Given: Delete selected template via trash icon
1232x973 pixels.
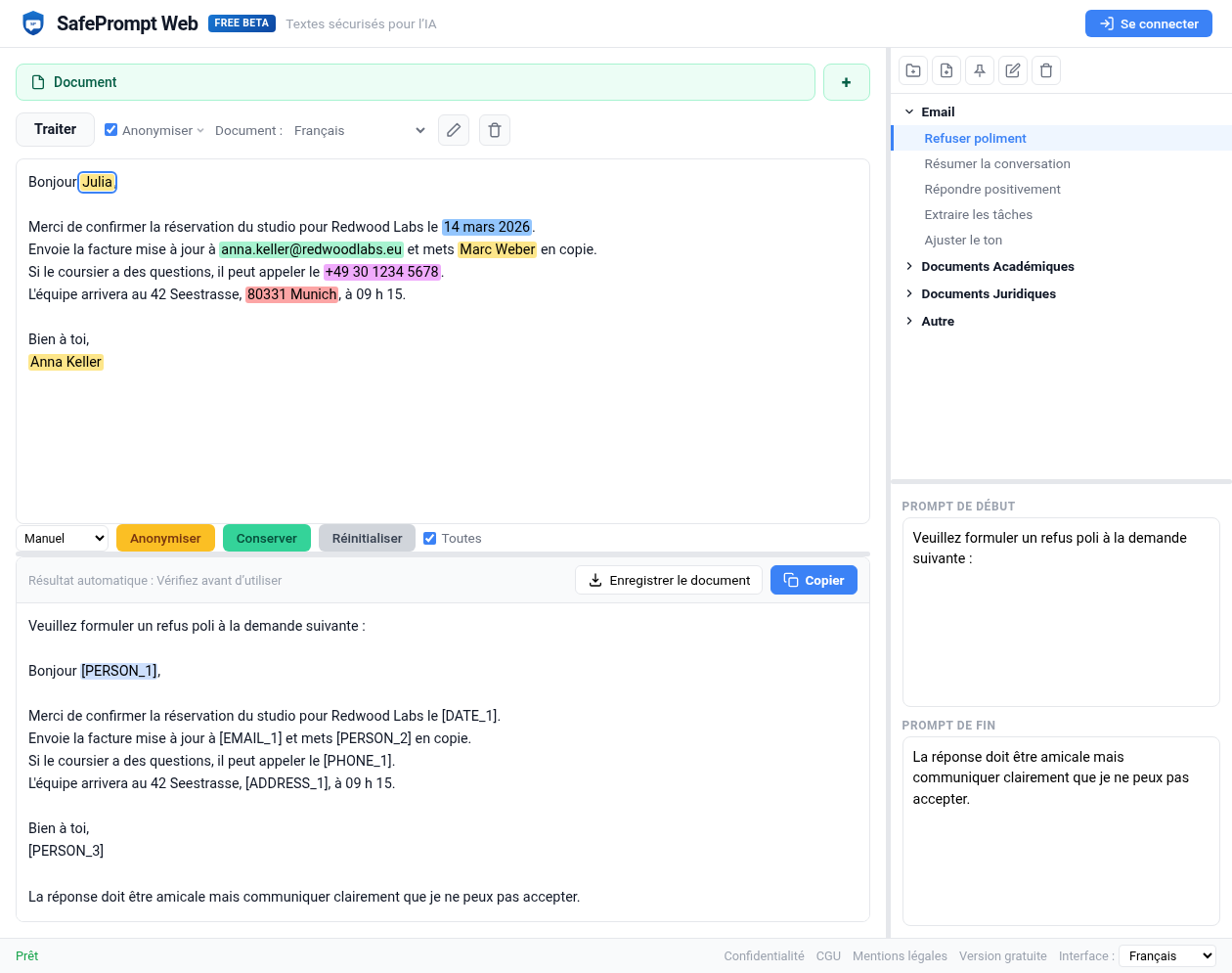Looking at the screenshot, I should [x=1045, y=69].
